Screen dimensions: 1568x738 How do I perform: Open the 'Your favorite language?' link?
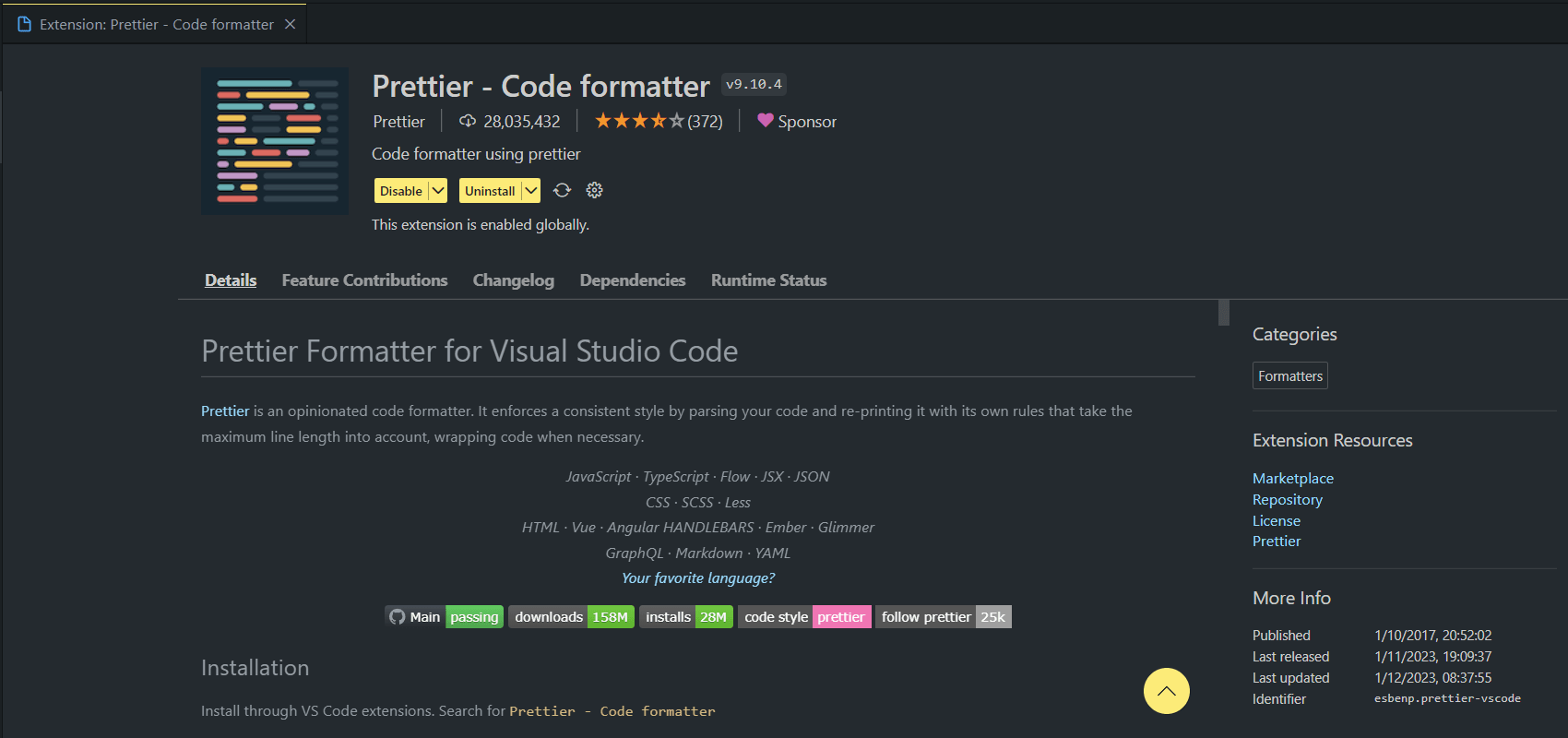[x=698, y=578]
